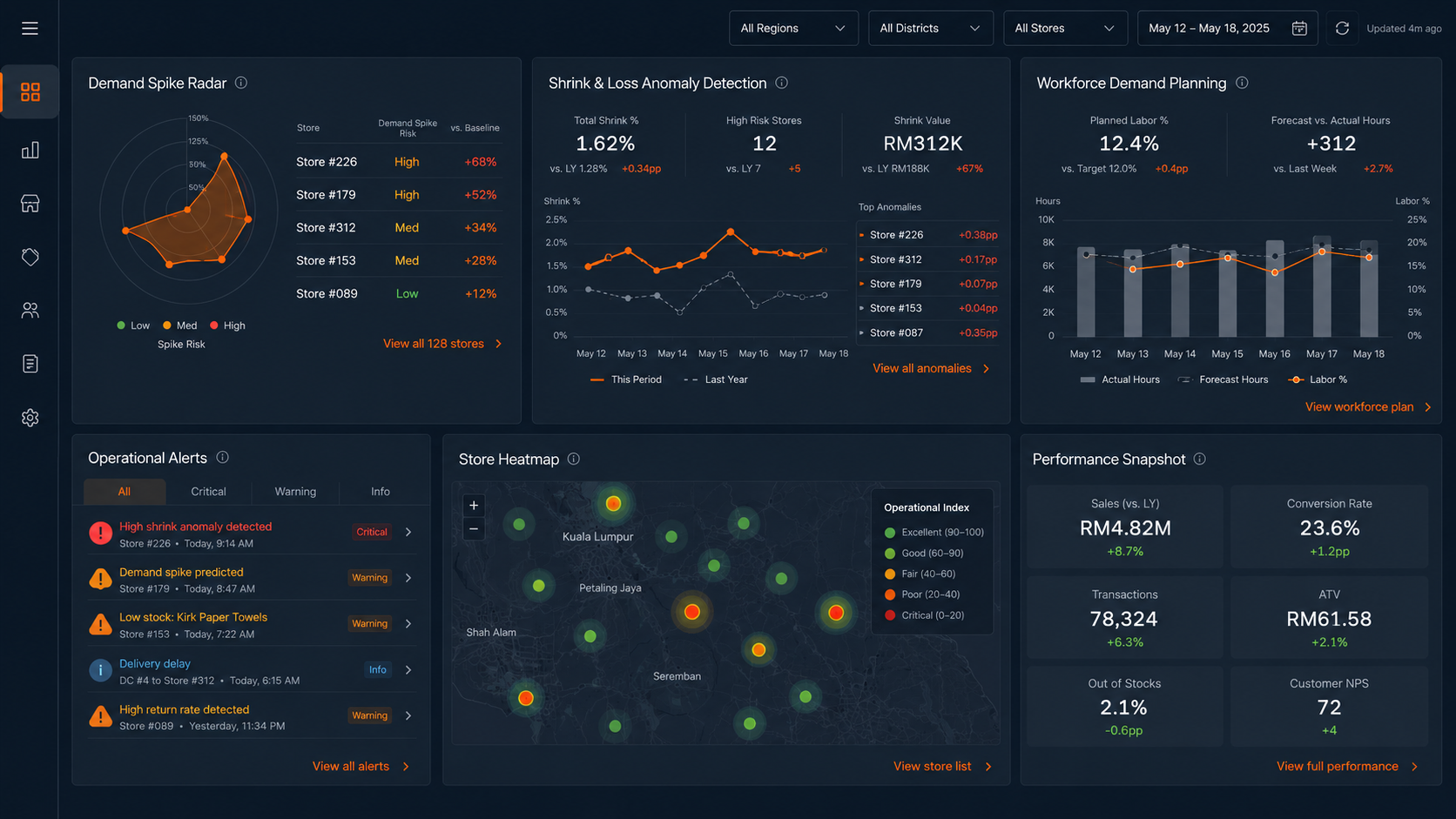The height and width of the screenshot is (819, 1456).
Task: Click warning triangle icon for Demand spike predicted
Action: coord(100,578)
